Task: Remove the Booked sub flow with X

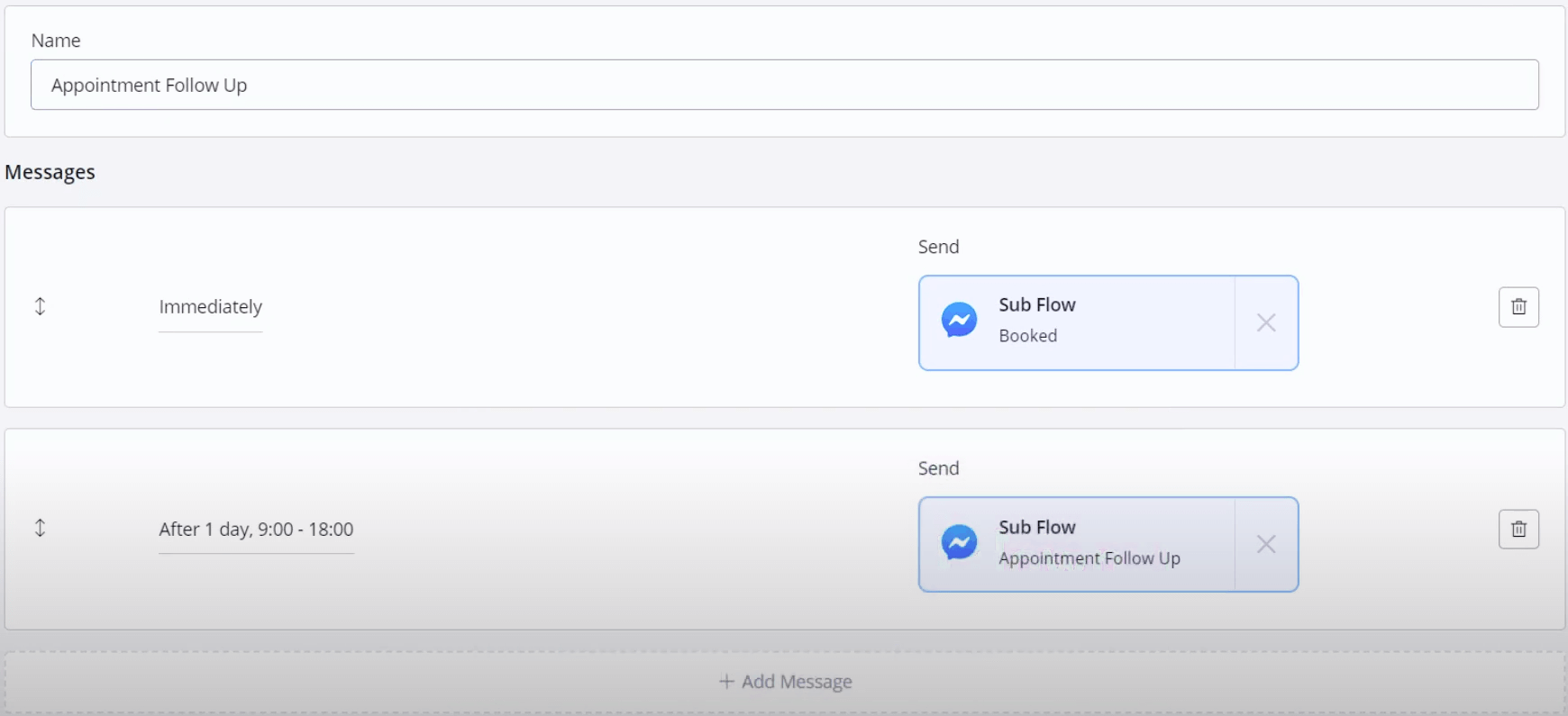Action: (1266, 322)
